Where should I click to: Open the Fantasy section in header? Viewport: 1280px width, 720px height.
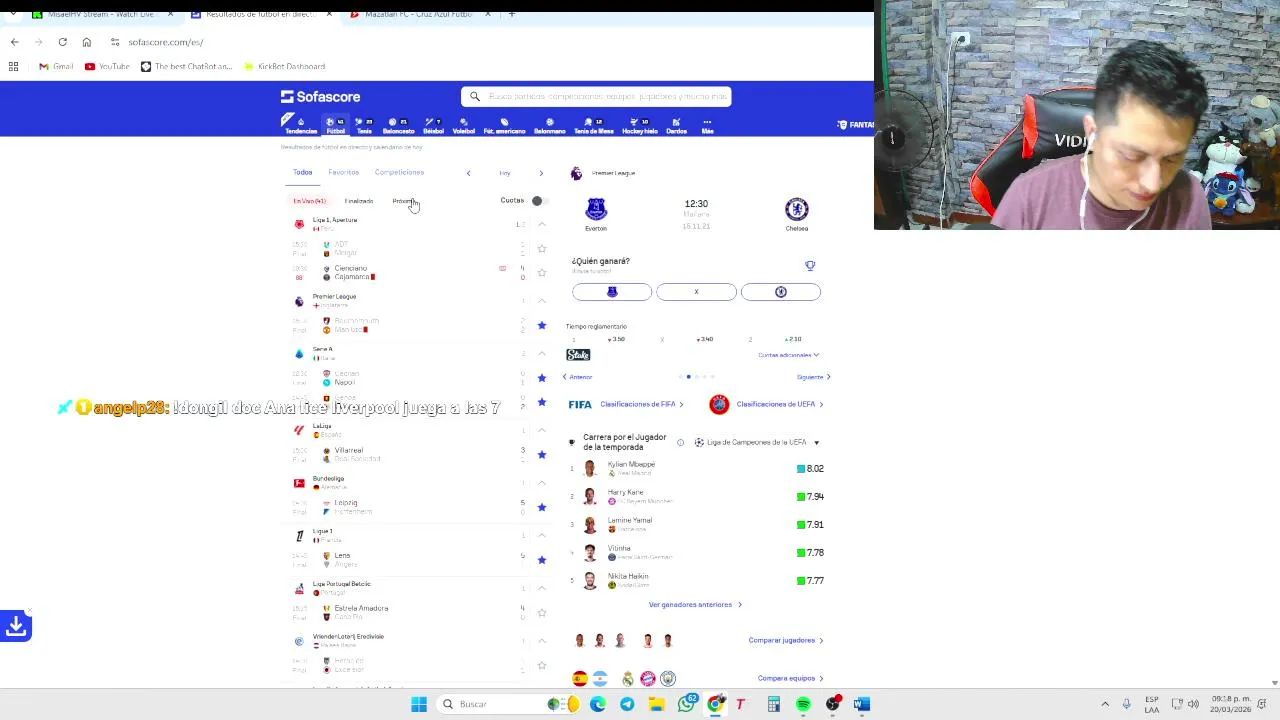point(856,125)
